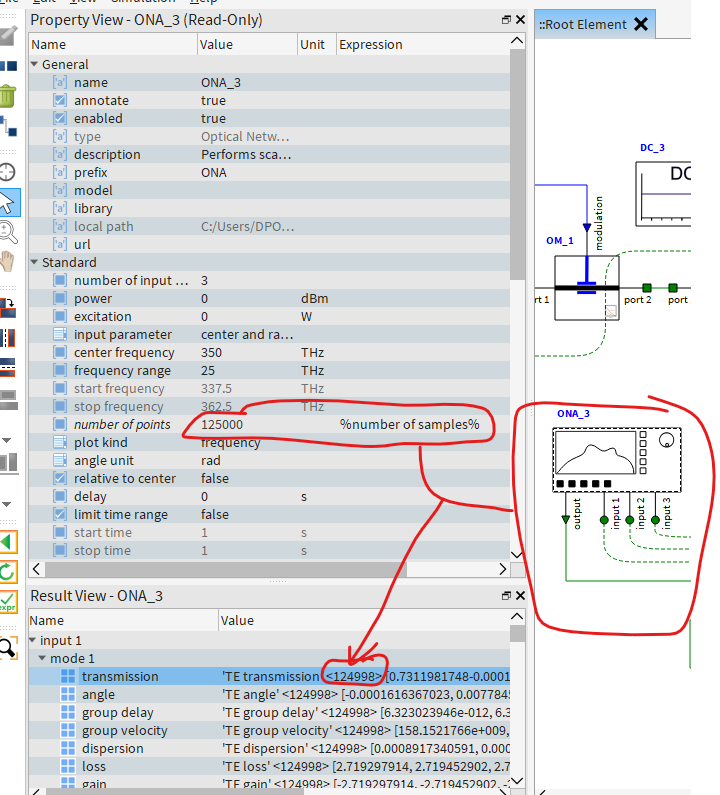Screen dimensions: 720x795
Task: Click the list icon beside plot kind
Action: pos(60,442)
